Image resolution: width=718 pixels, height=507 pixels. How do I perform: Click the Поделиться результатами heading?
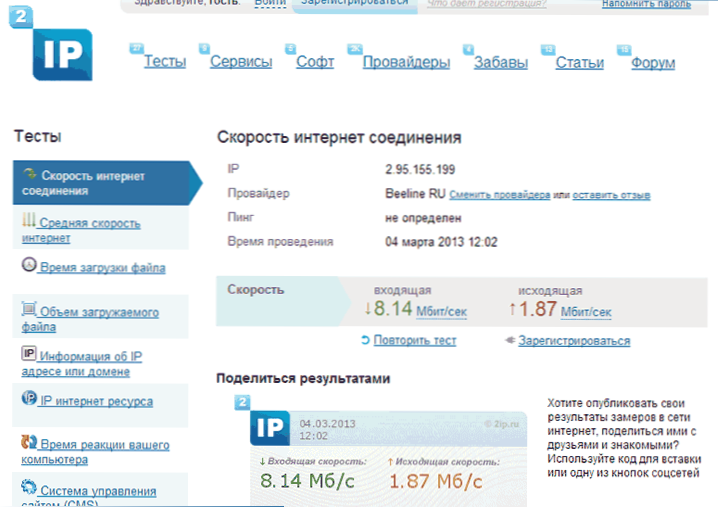click(x=303, y=378)
